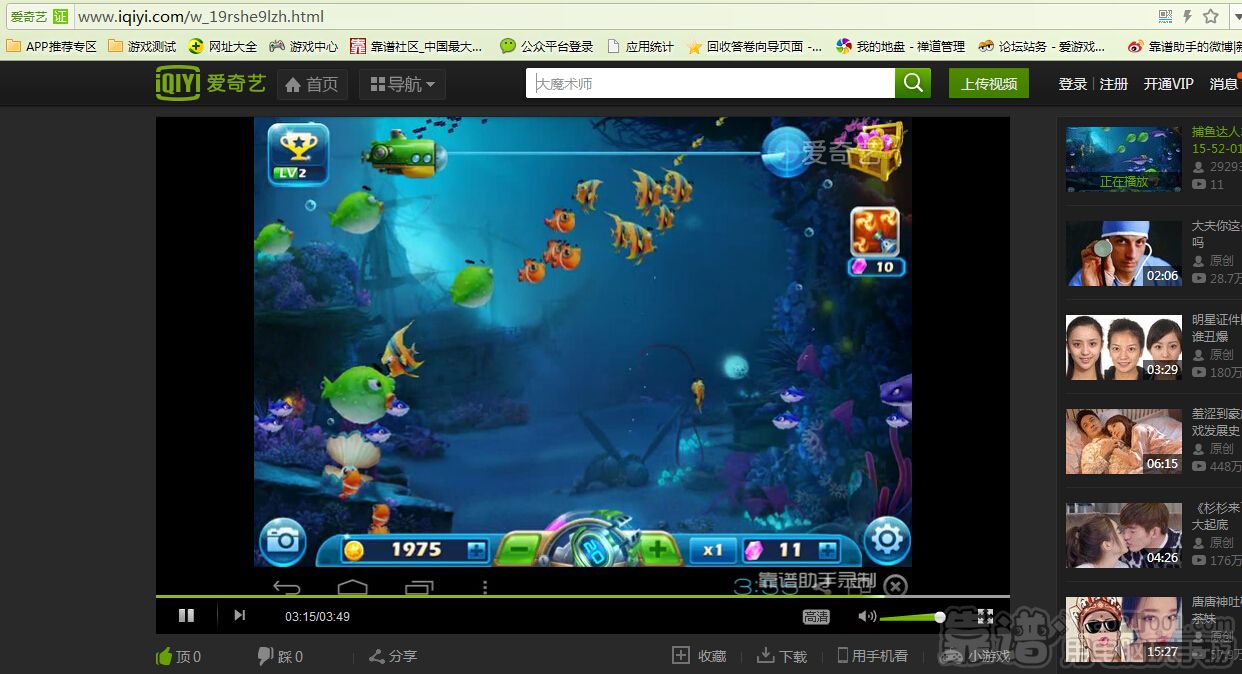This screenshot has width=1242, height=674.
Task: Seek using the green progress bar
Action: pos(582,596)
